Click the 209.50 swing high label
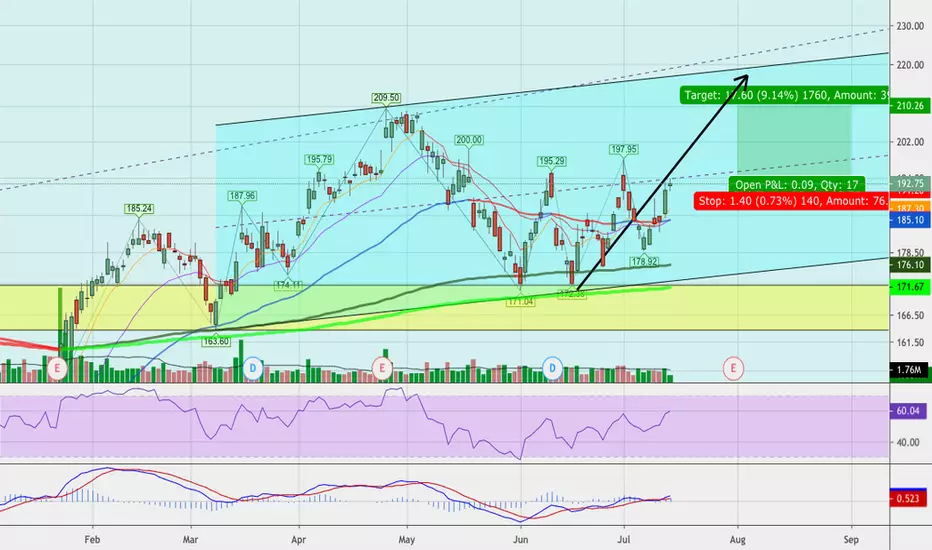932x550 pixels. pyautogui.click(x=386, y=98)
